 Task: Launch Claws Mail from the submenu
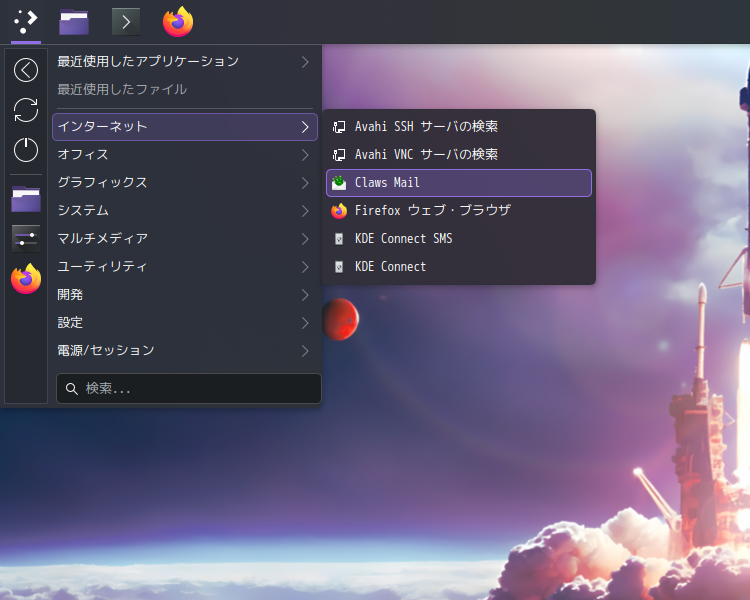click(459, 183)
